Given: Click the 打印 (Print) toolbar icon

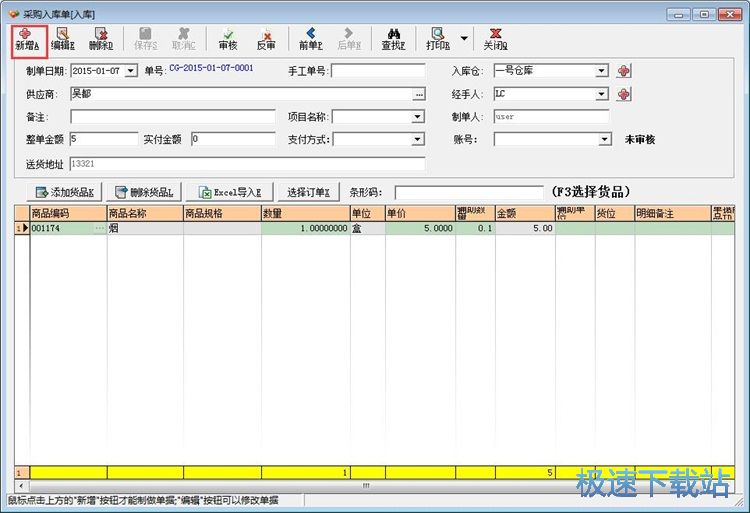Looking at the screenshot, I should (438, 39).
